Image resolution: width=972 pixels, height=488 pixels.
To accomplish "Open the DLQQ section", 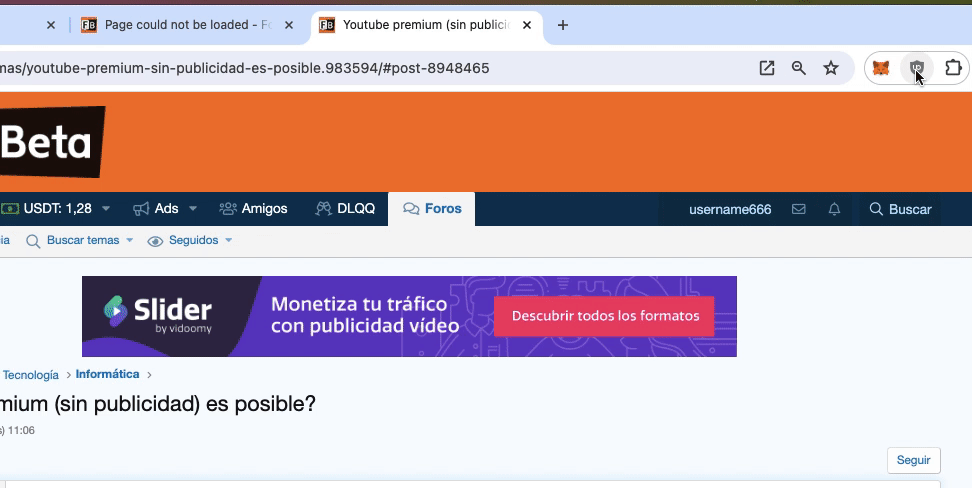I will pyautogui.click(x=345, y=209).
